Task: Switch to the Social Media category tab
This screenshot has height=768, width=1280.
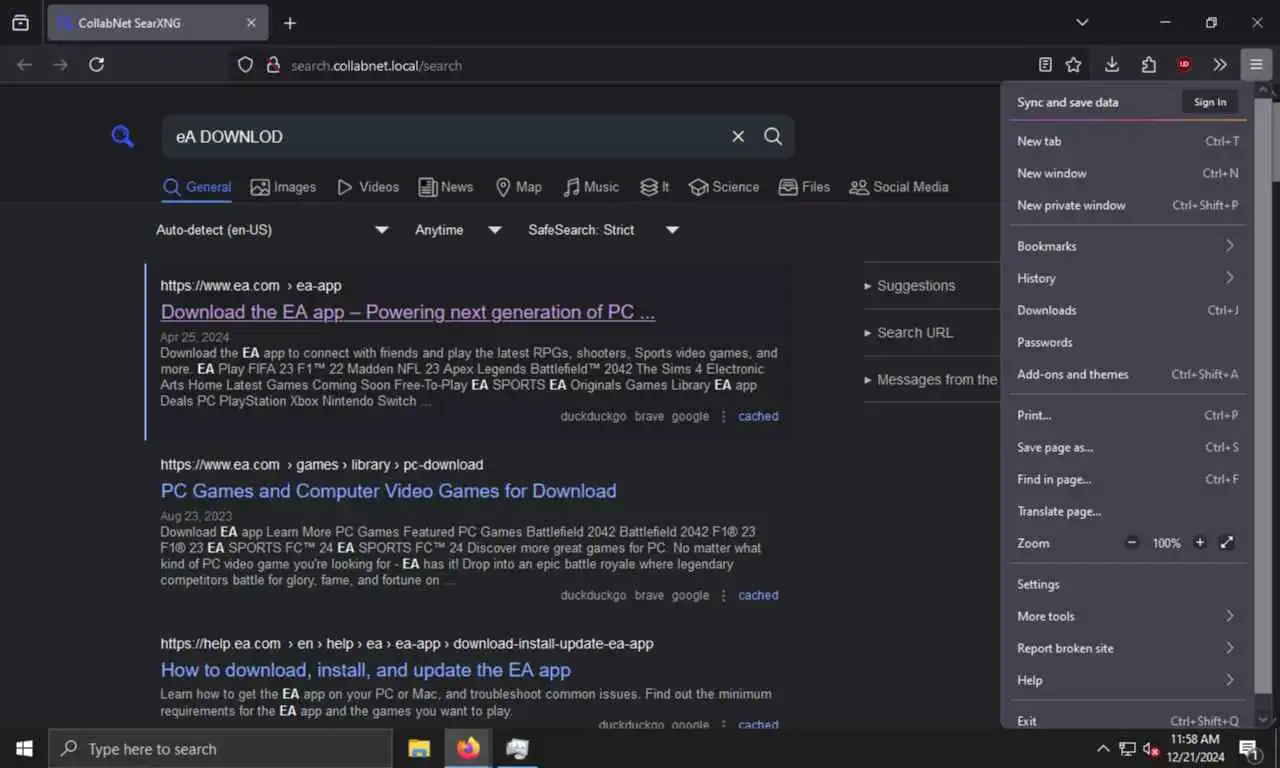Action: tap(899, 187)
